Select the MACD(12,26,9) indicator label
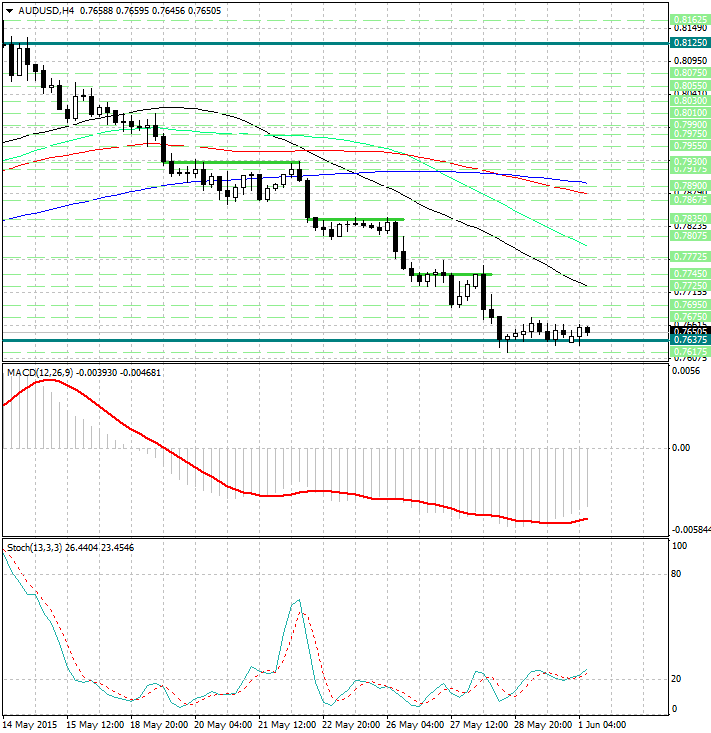 (x=40, y=373)
